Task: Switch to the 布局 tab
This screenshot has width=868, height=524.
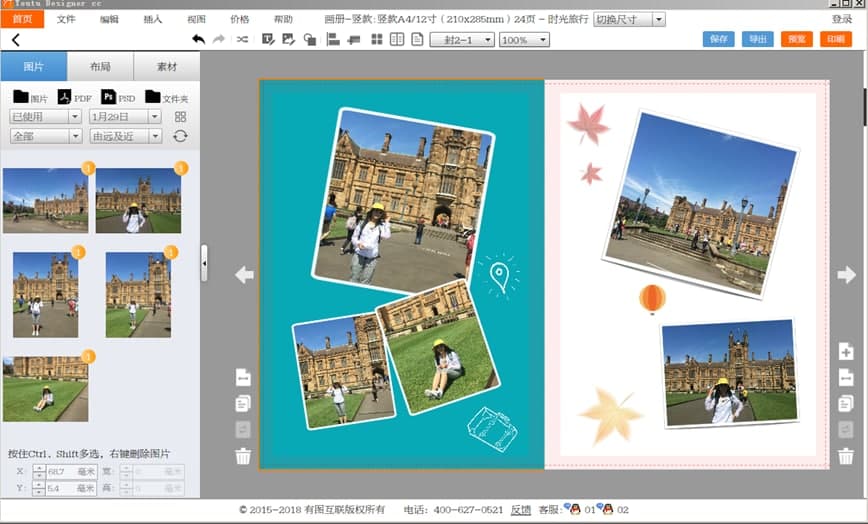Action: [100, 66]
